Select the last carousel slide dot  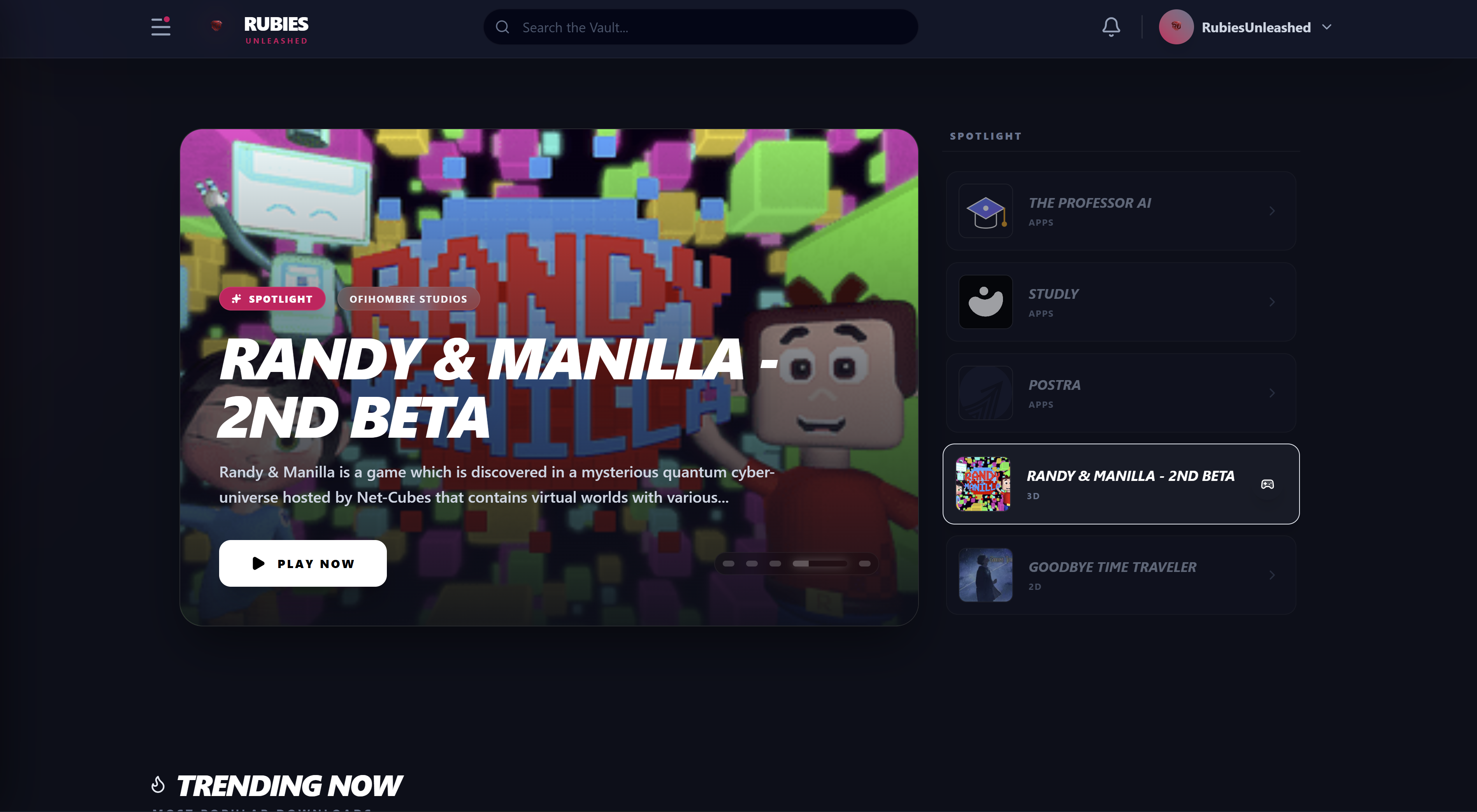tap(865, 563)
